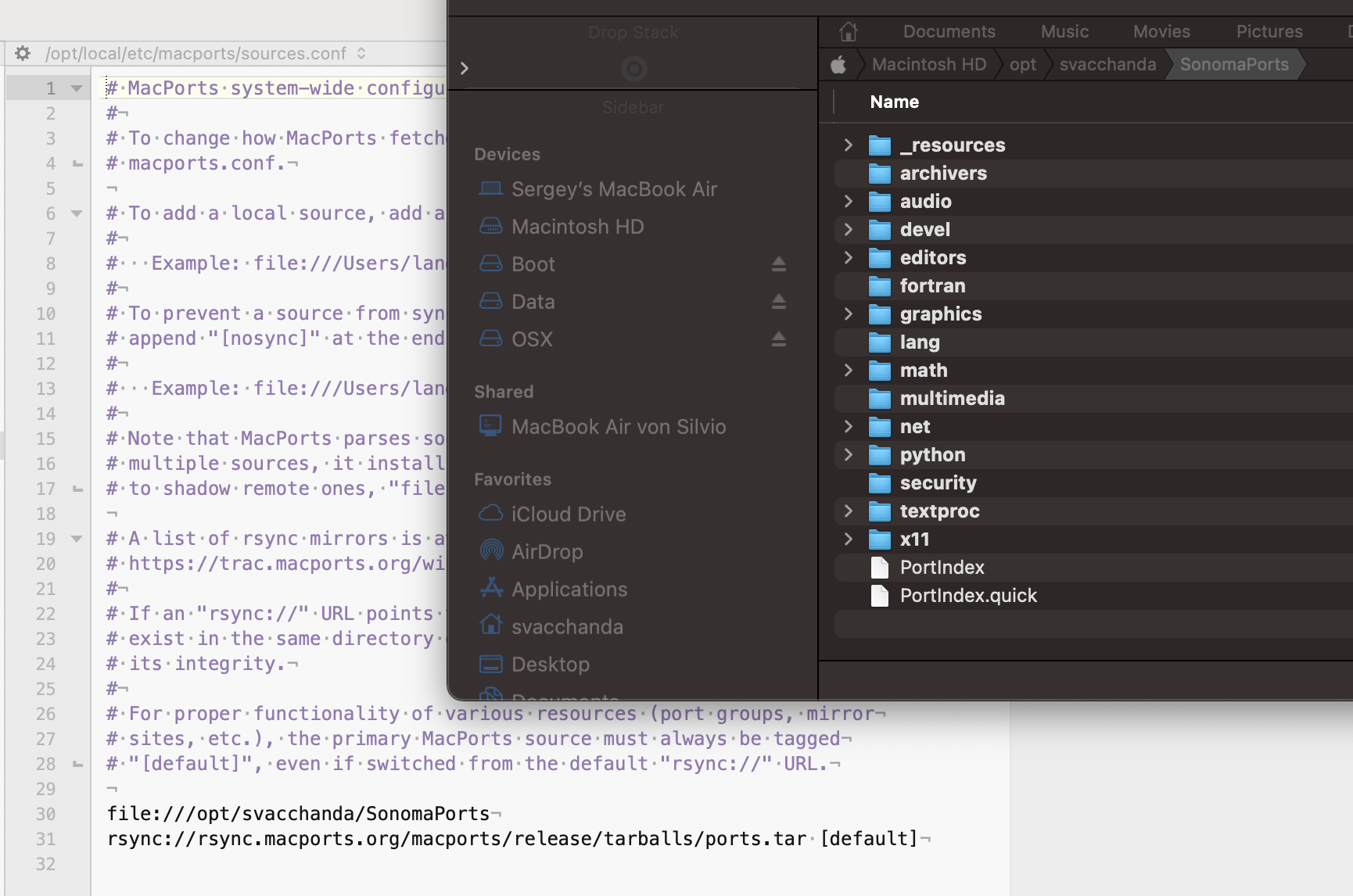Expand the Drop Stack sidebar chevron
The image size is (1353, 896).
465,68
